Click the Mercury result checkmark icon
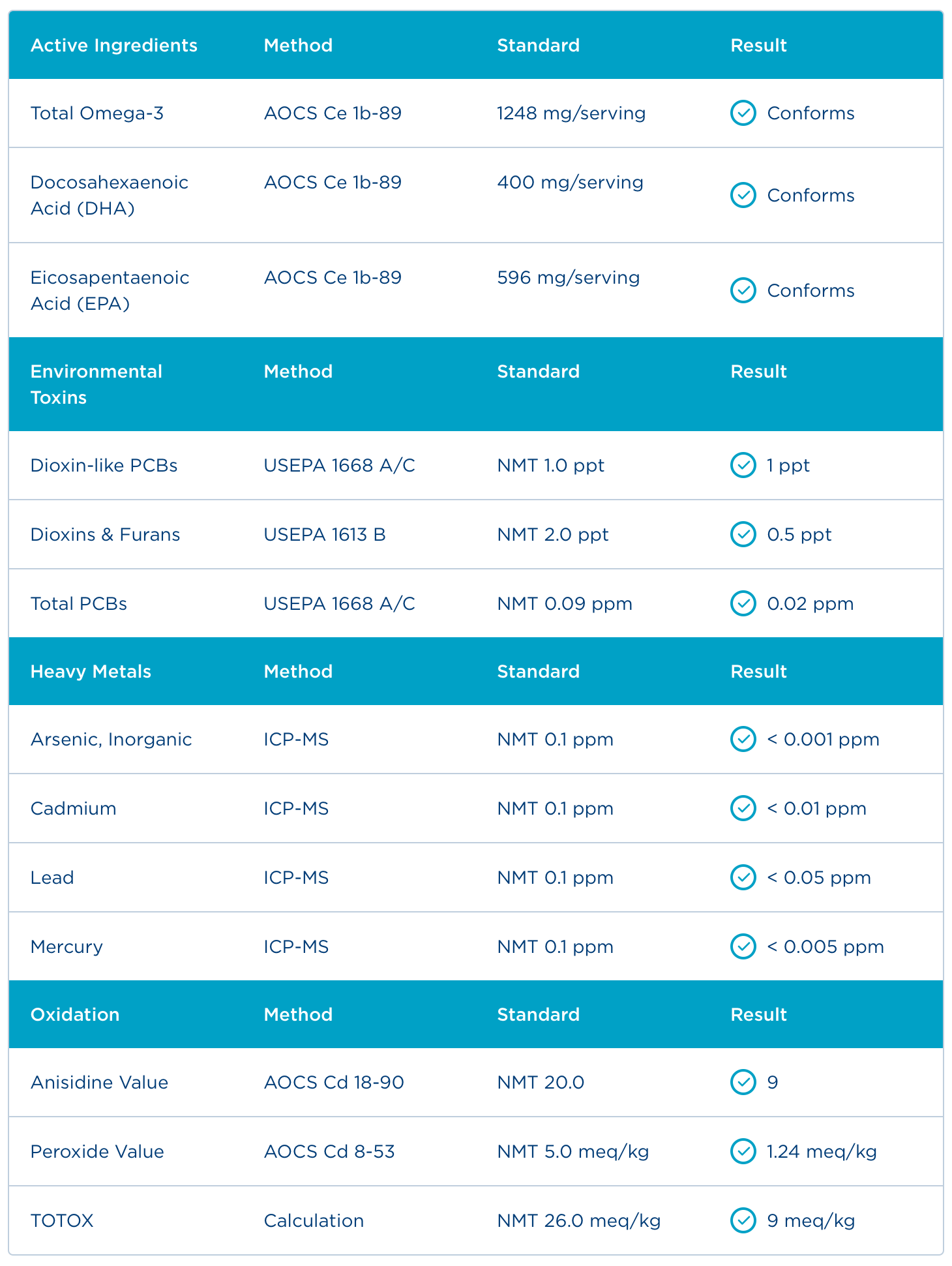Image resolution: width=952 pixels, height=1266 pixels. tap(743, 946)
